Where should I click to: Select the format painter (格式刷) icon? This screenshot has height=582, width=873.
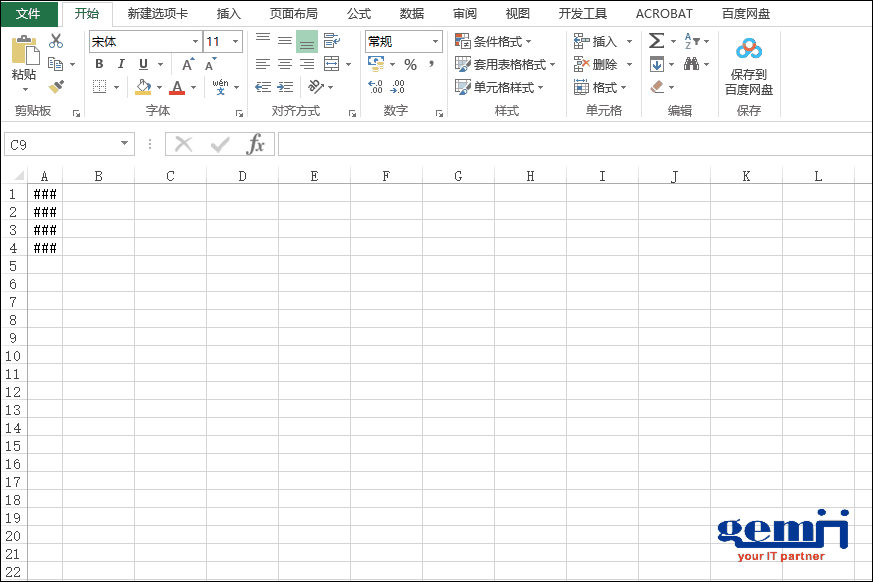[x=57, y=88]
